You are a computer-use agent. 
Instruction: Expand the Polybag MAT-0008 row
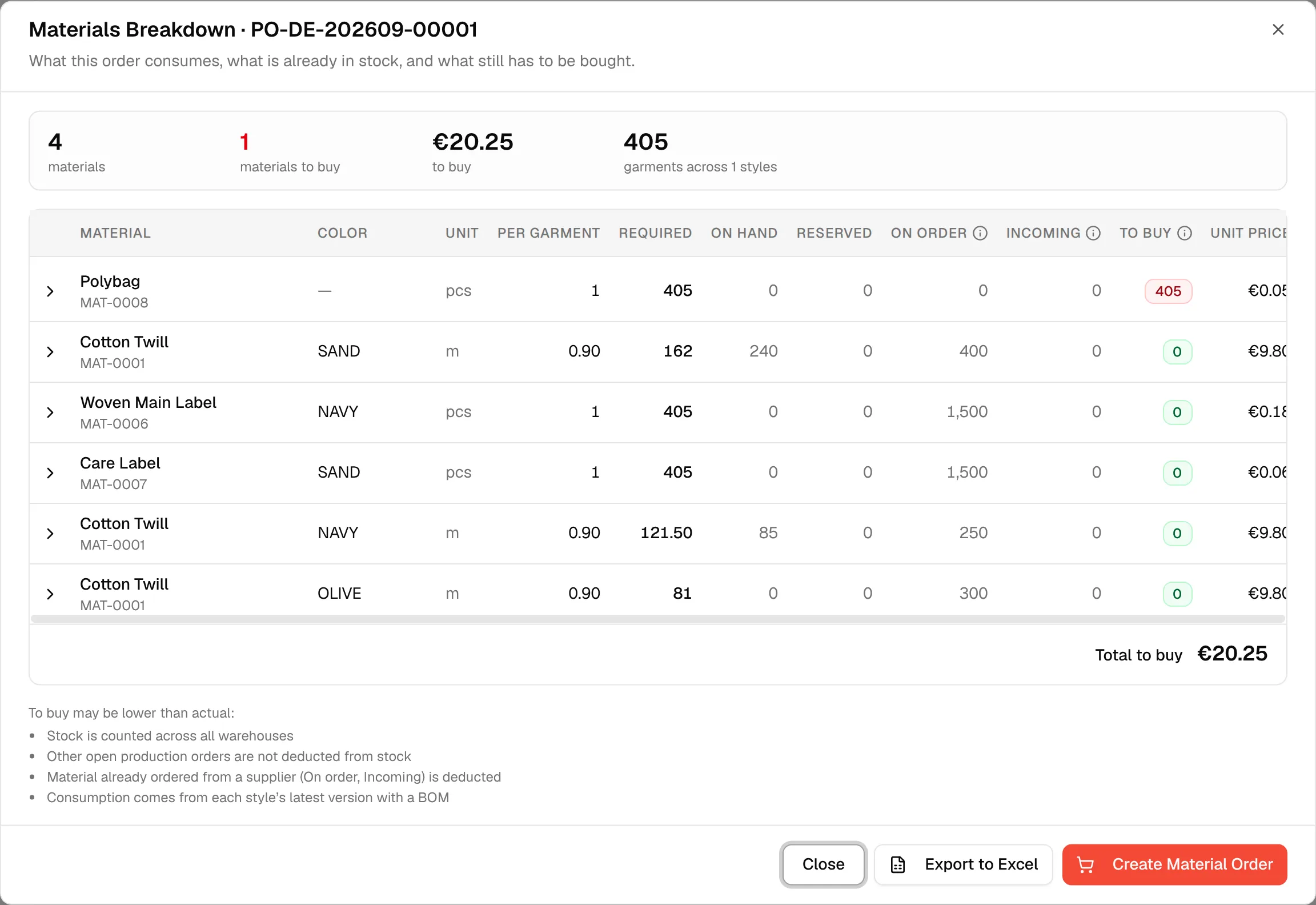pyautogui.click(x=50, y=291)
